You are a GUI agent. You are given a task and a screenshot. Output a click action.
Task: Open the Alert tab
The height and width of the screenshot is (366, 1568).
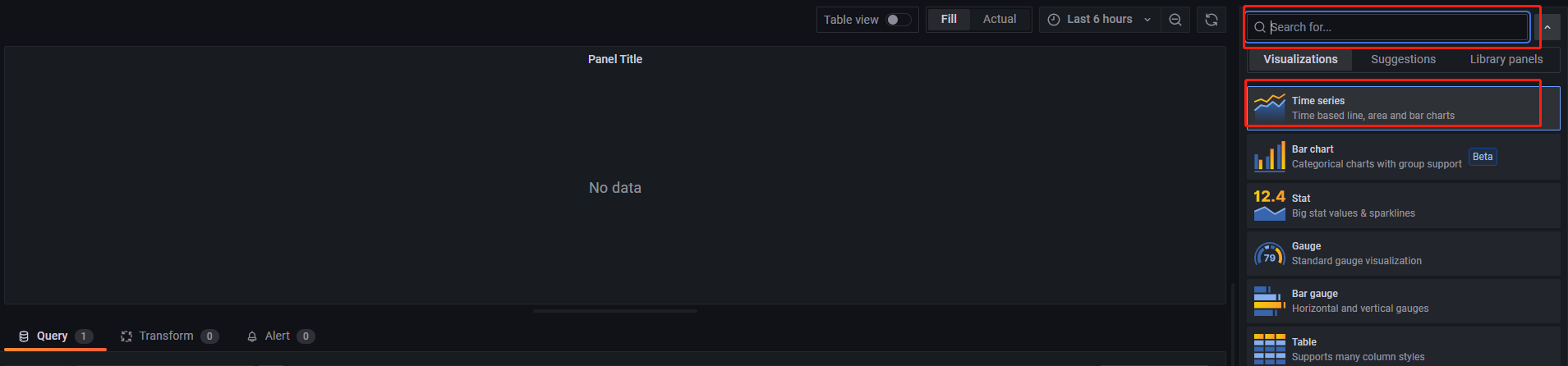coord(279,336)
